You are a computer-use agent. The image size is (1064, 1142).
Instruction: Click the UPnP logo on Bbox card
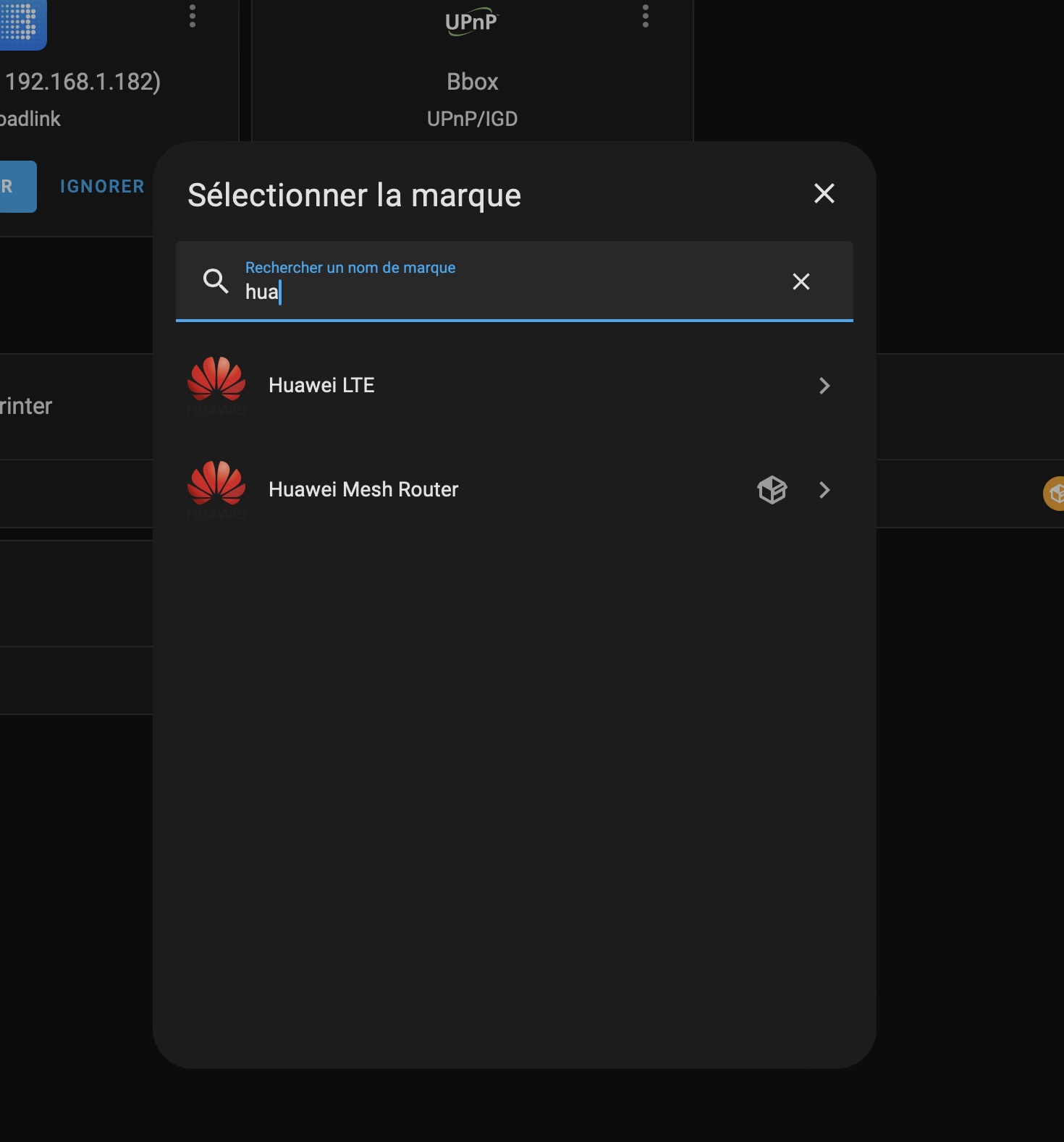coord(472,22)
